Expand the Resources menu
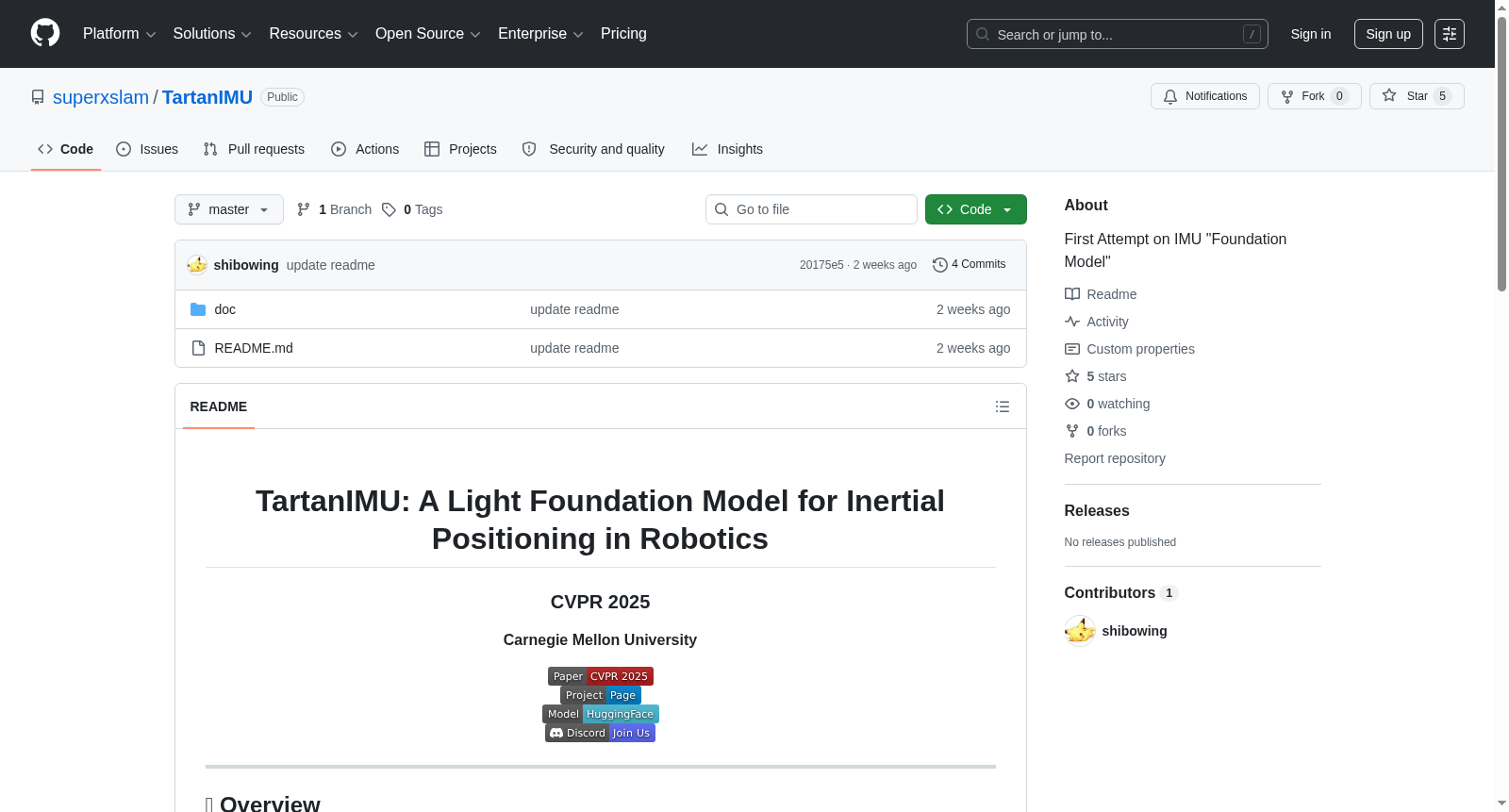 click(313, 34)
